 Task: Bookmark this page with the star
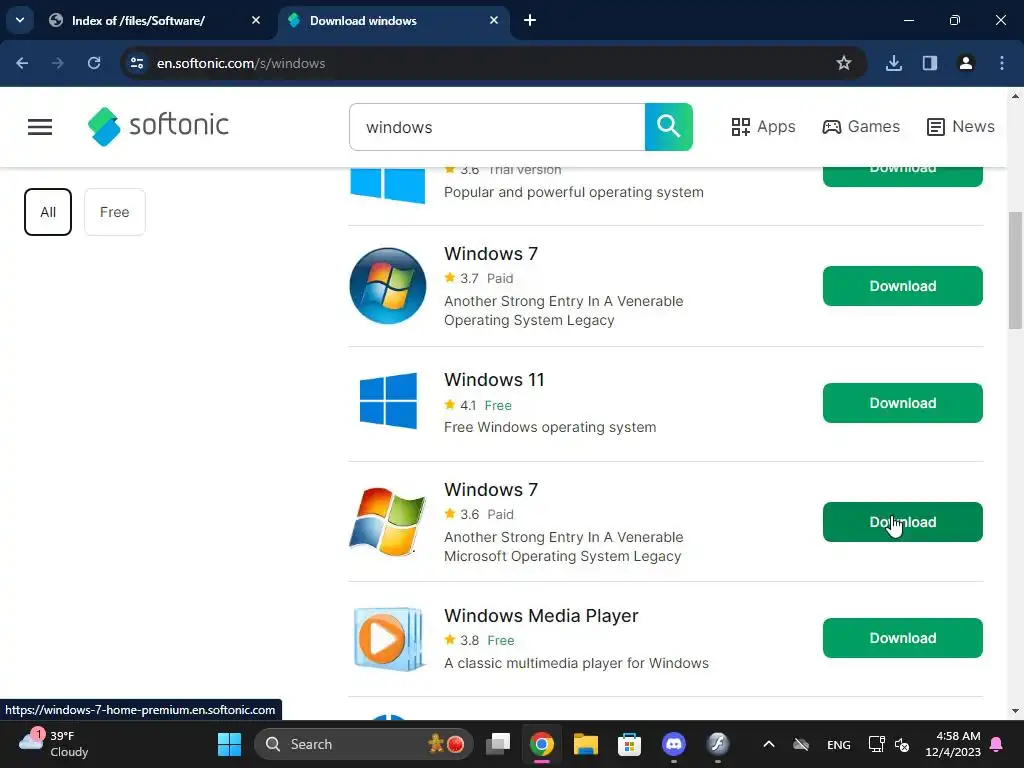(x=844, y=63)
